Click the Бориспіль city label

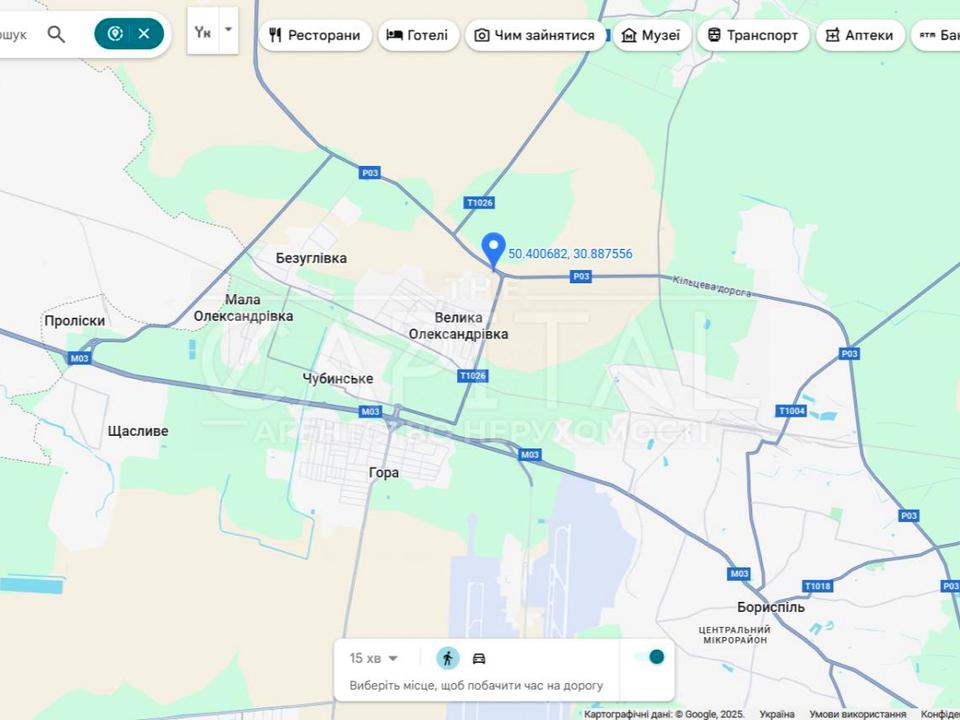(770, 607)
